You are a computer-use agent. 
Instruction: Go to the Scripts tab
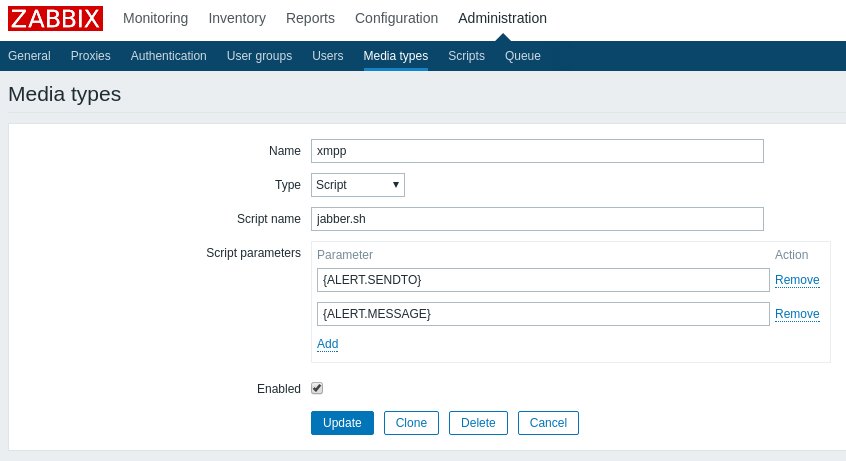(x=466, y=56)
